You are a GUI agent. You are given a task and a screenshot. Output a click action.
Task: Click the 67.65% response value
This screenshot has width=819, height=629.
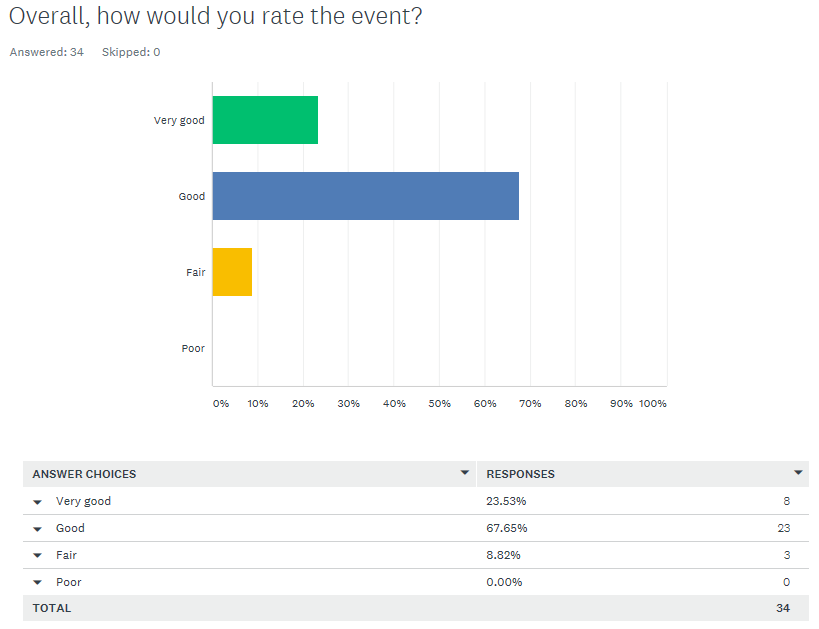tap(506, 528)
